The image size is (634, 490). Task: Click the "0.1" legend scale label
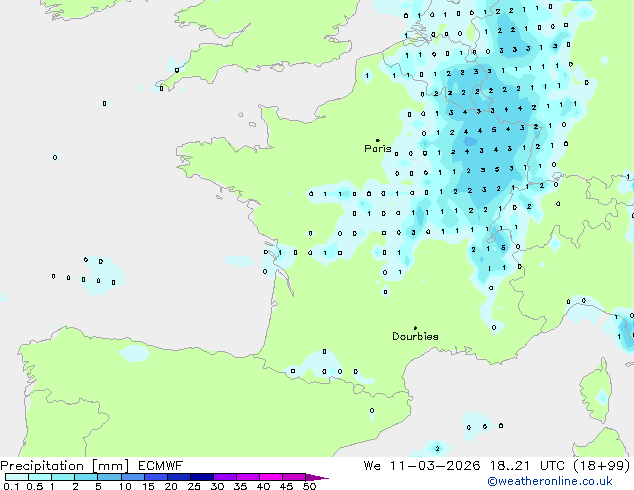pyautogui.click(x=11, y=486)
